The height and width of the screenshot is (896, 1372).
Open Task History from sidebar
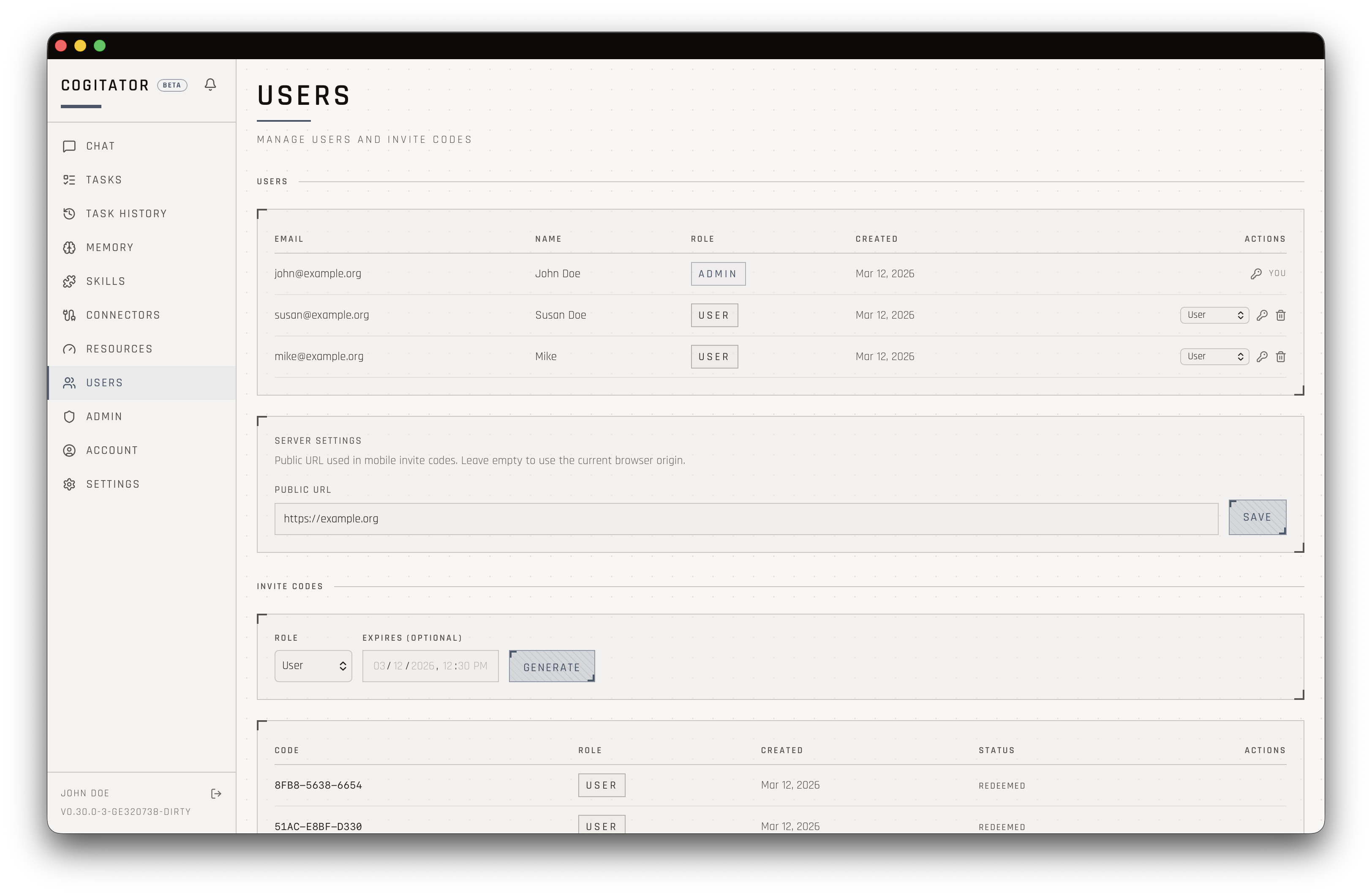[x=141, y=213]
